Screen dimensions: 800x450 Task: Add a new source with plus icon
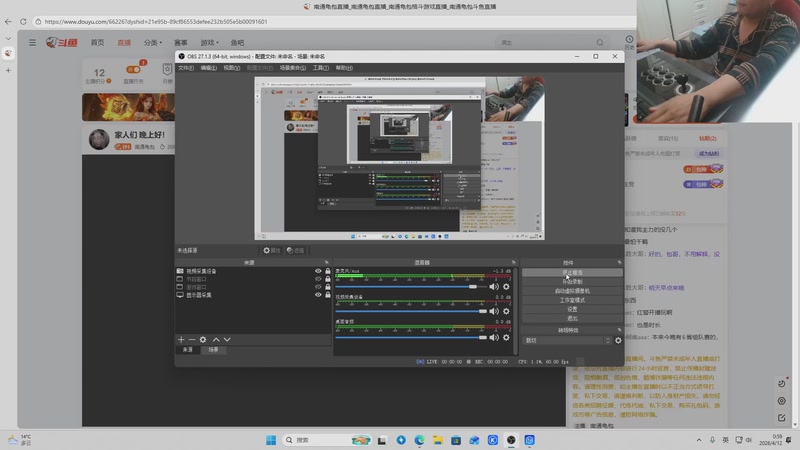(x=181, y=339)
